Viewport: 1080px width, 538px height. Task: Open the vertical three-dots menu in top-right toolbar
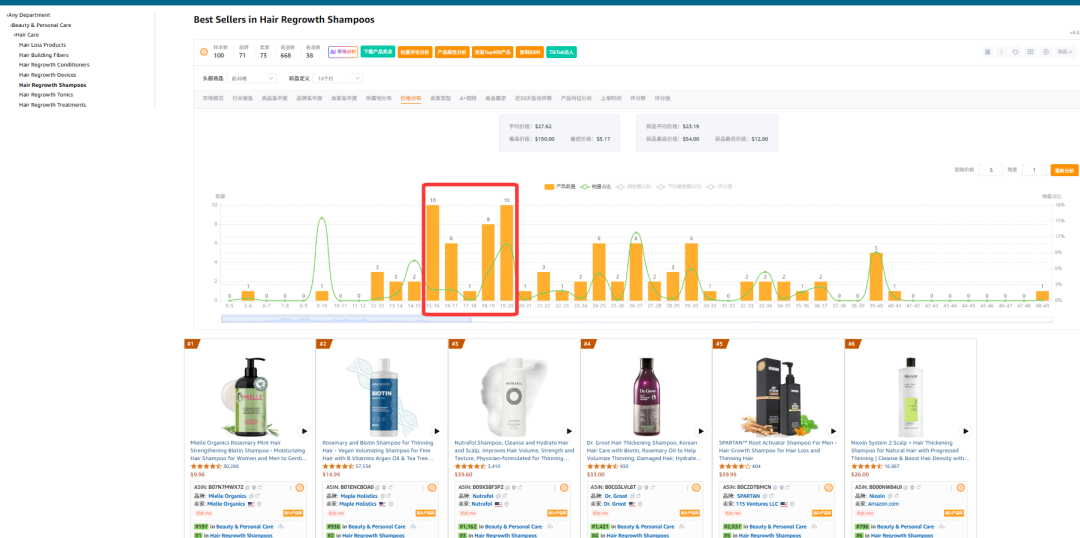[1001, 52]
